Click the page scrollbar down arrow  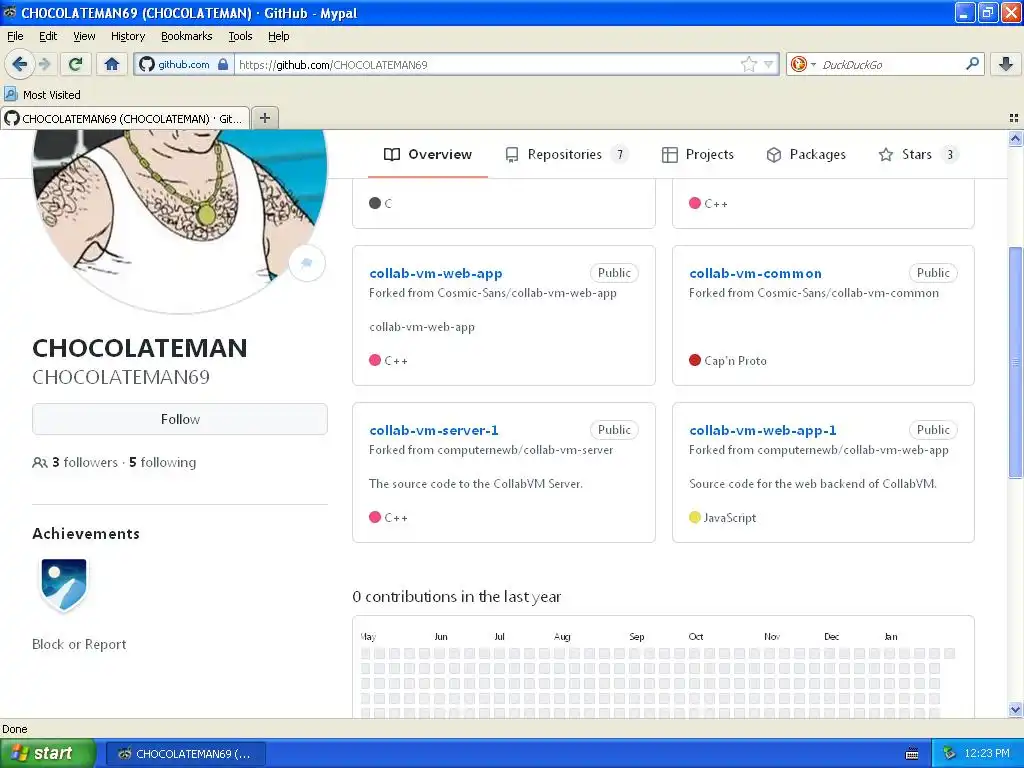(x=1015, y=709)
